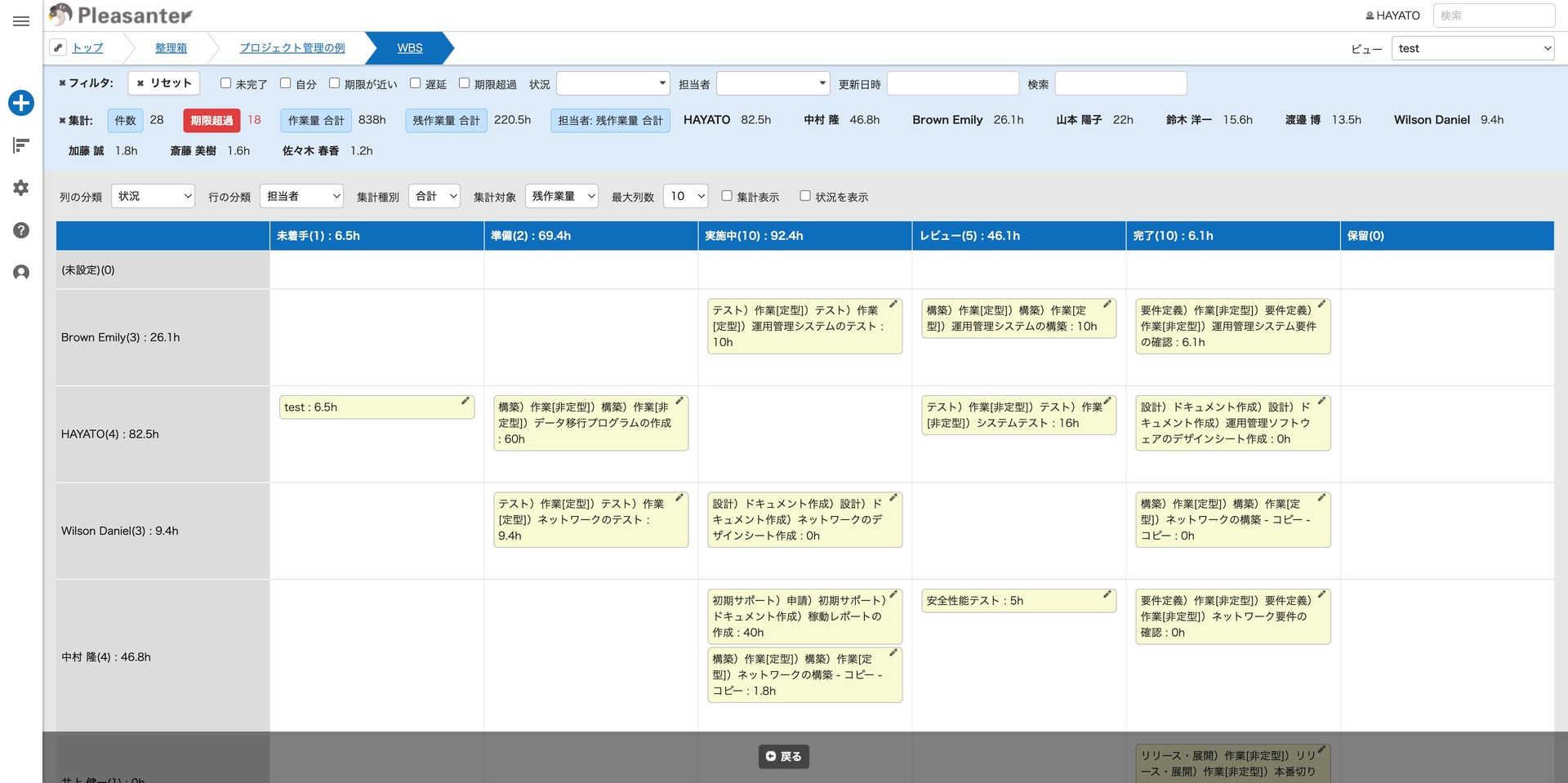Click the user account icon in sidebar
Image resolution: width=1568 pixels, height=783 pixels.
point(21,273)
